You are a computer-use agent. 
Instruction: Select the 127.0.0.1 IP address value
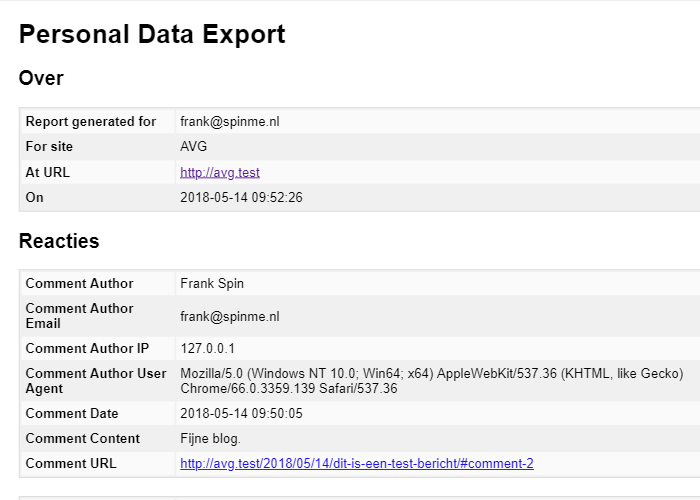pos(207,349)
